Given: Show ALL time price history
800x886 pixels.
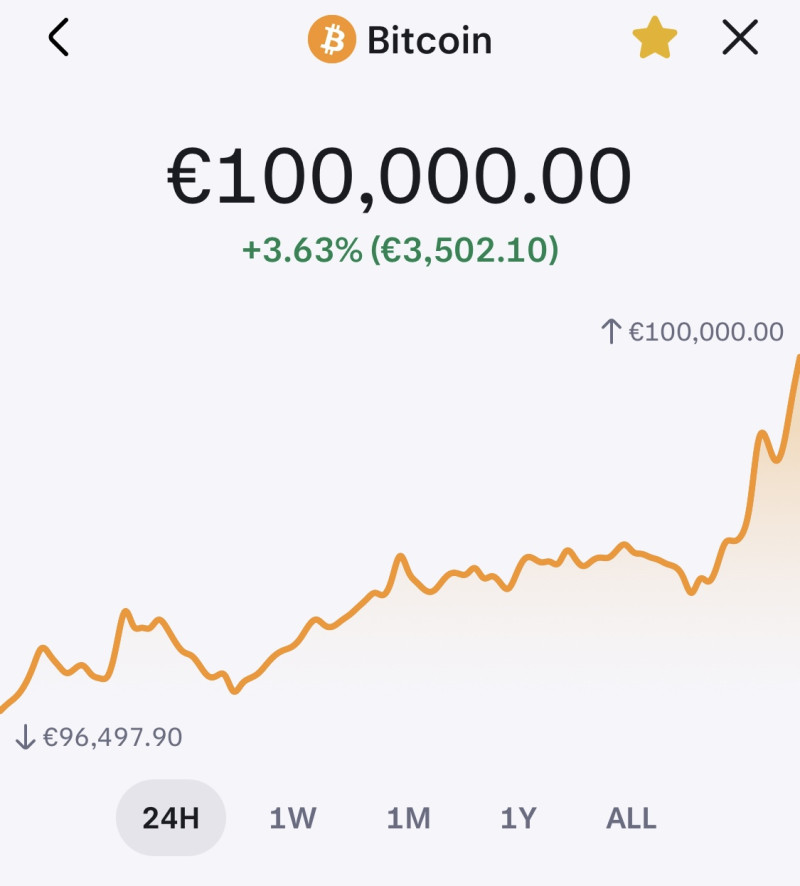Looking at the screenshot, I should (631, 818).
